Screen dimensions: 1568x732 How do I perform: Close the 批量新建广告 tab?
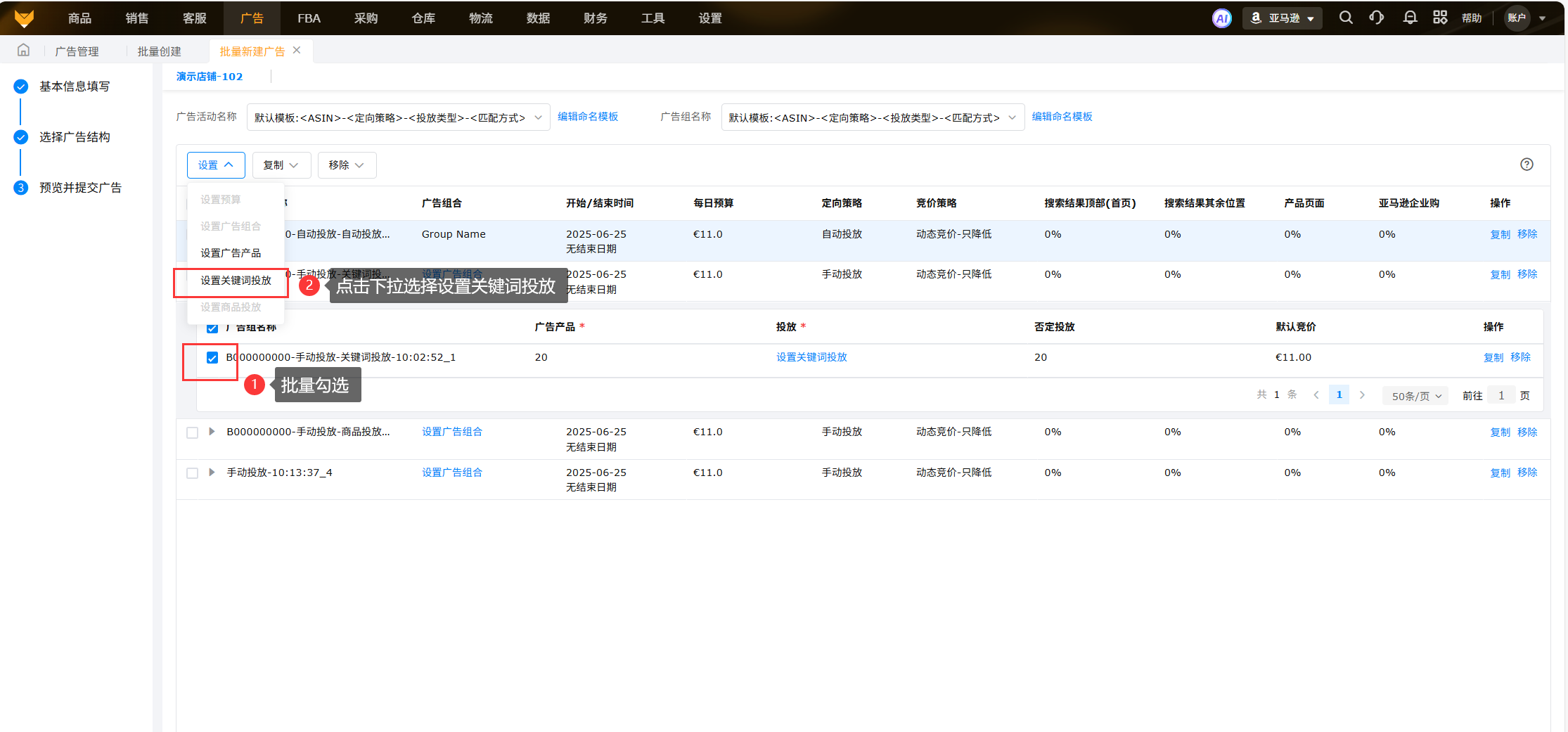click(297, 51)
